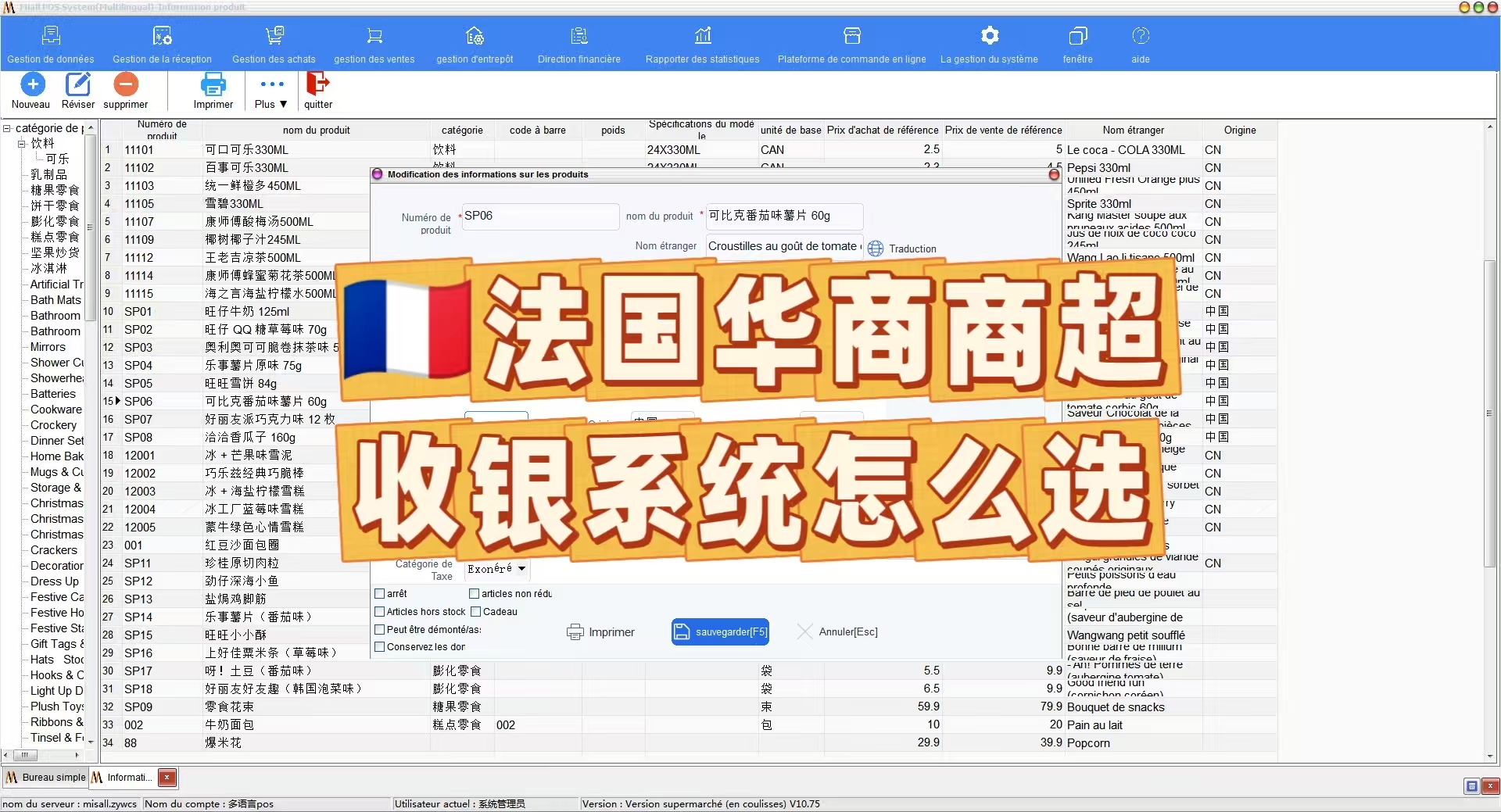Collapse the 饮料 tree node
The width and height of the screenshot is (1501, 812).
pyautogui.click(x=23, y=144)
